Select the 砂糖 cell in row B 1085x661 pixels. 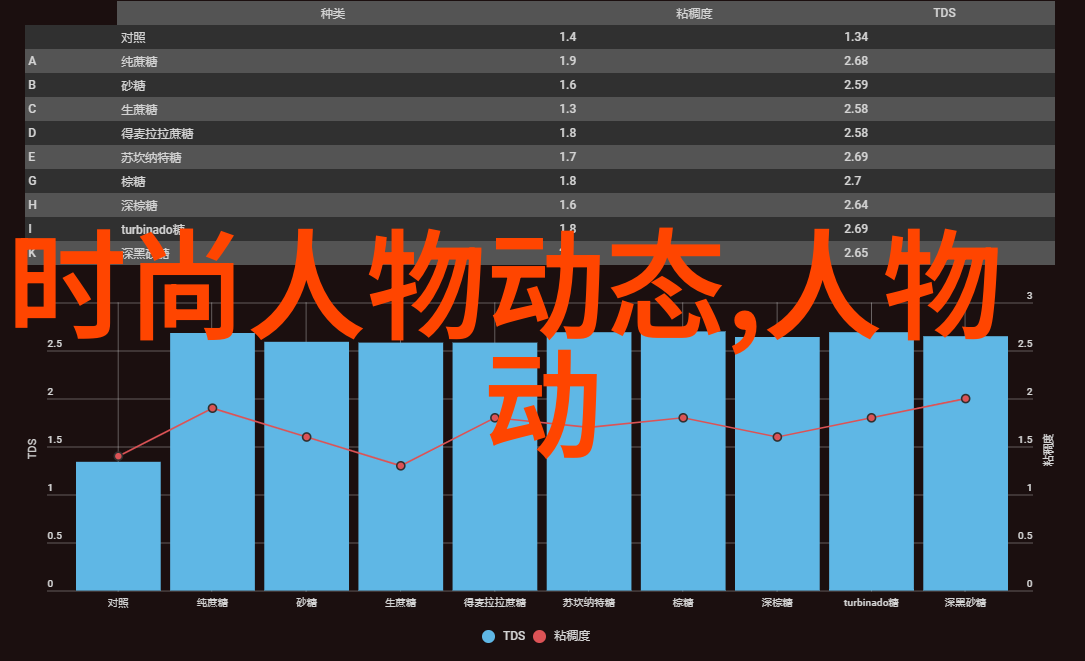coord(133,85)
